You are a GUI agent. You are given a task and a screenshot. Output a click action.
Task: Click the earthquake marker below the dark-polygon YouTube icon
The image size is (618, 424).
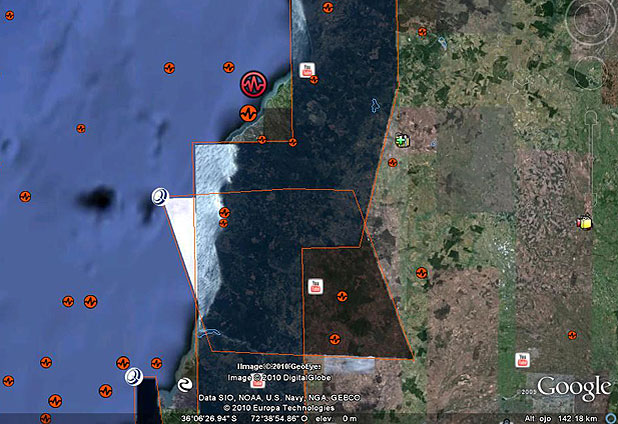(x=342, y=296)
